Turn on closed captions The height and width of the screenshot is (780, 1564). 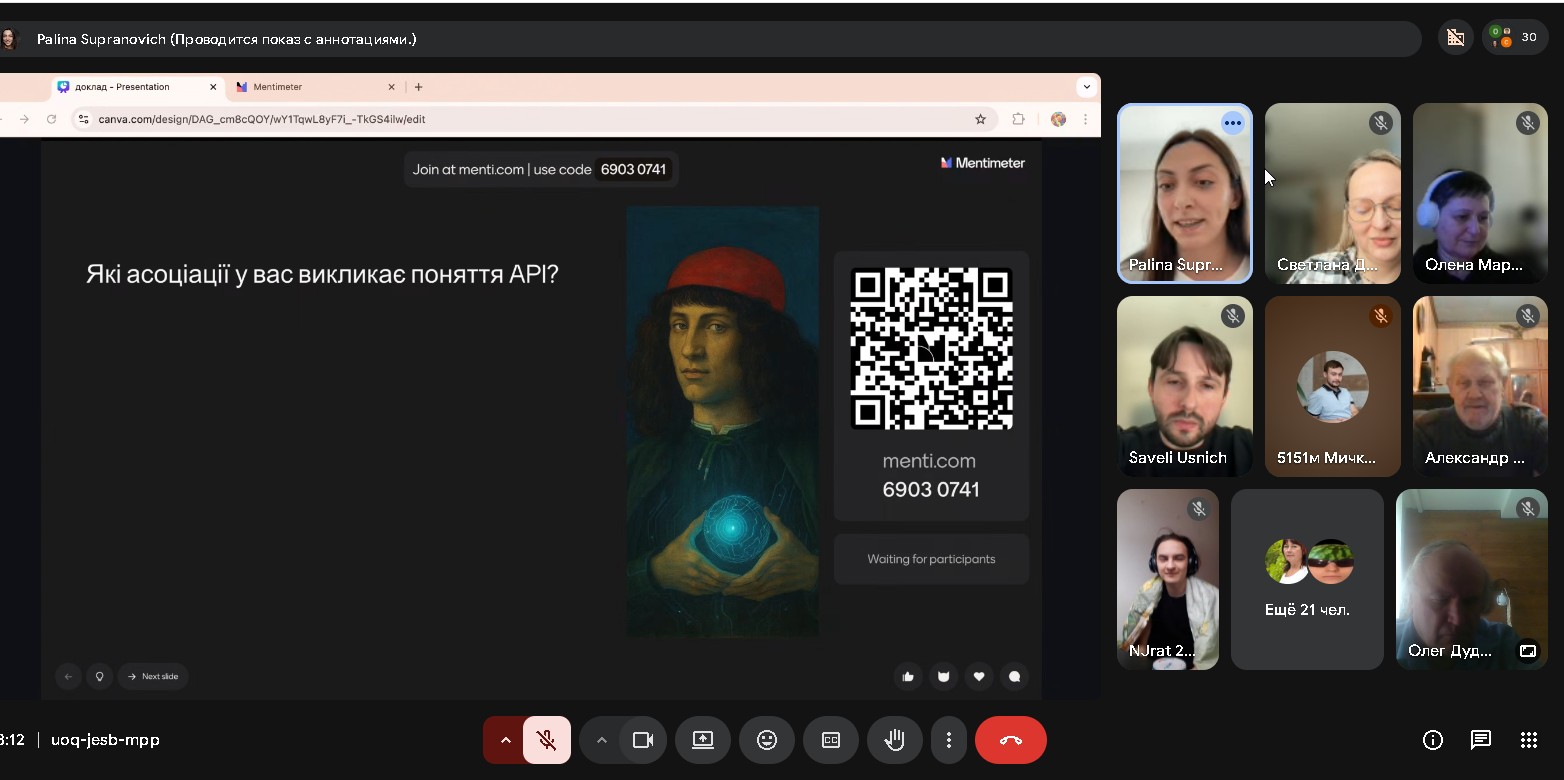pos(830,740)
